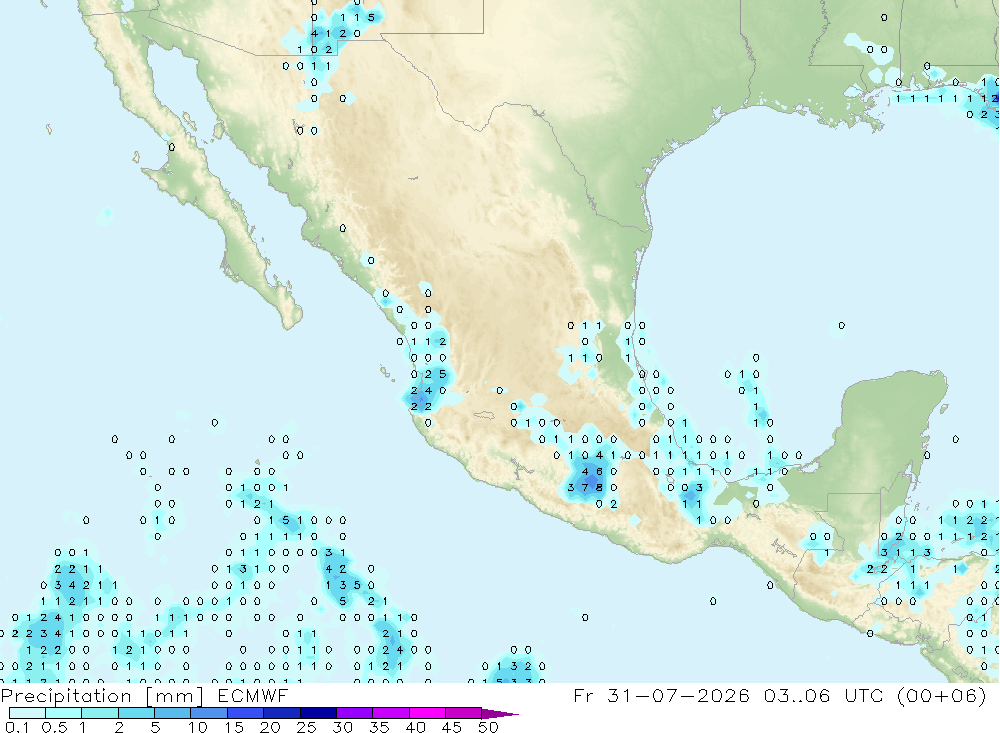Screen dimensions: 1000x733
Task: Click the 'ECMWF' model label
Action: (x=253, y=696)
